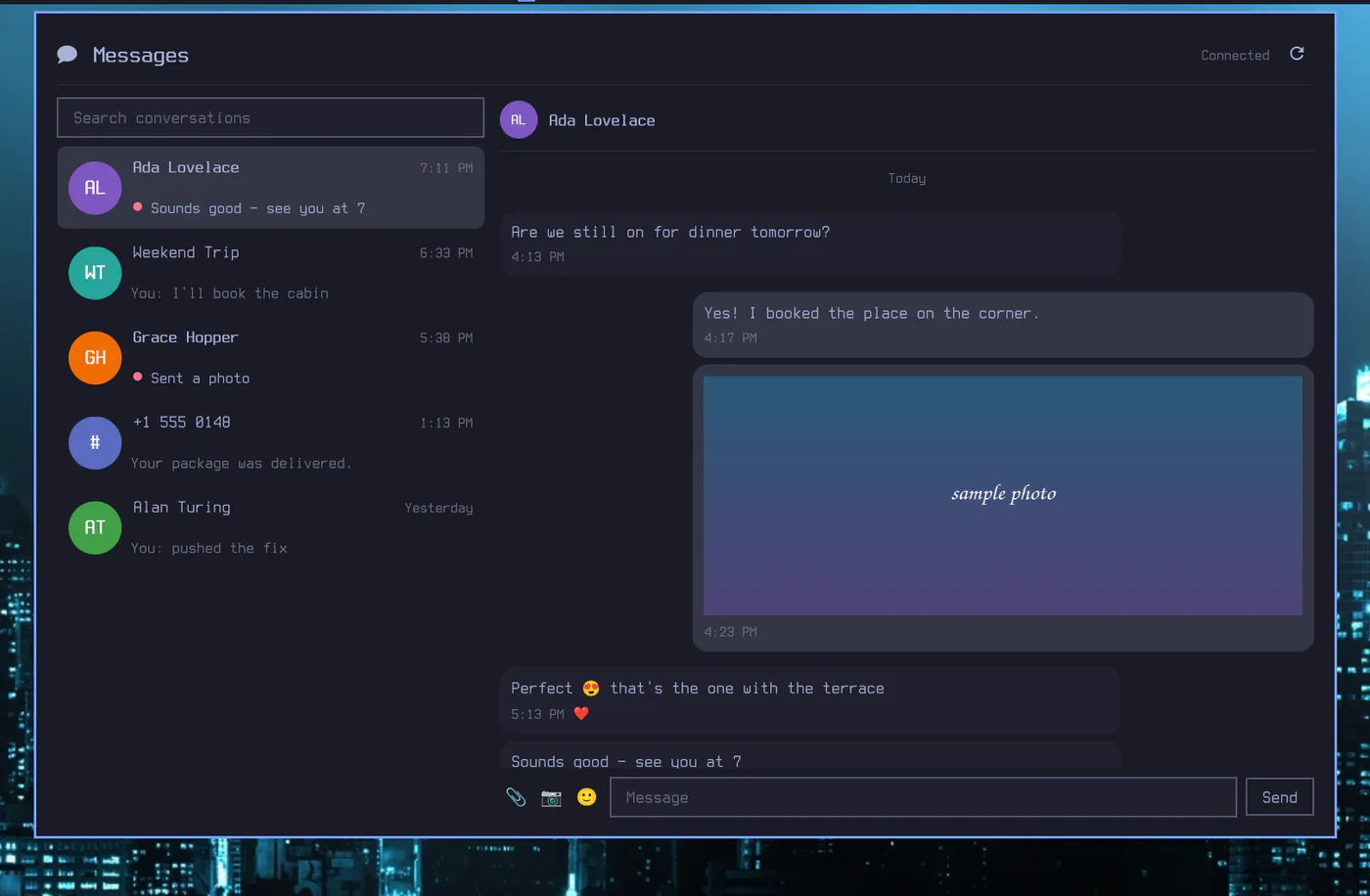This screenshot has width=1370, height=896.
Task: Click the Send button
Action: pyautogui.click(x=1279, y=797)
